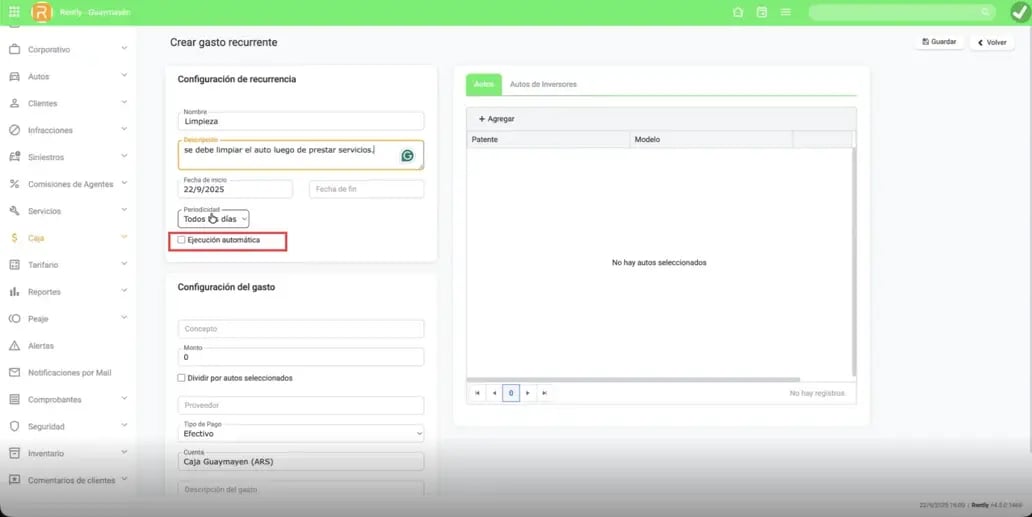
Task: Open the Tipo de Pago dropdown
Action: pyautogui.click(x=300, y=433)
